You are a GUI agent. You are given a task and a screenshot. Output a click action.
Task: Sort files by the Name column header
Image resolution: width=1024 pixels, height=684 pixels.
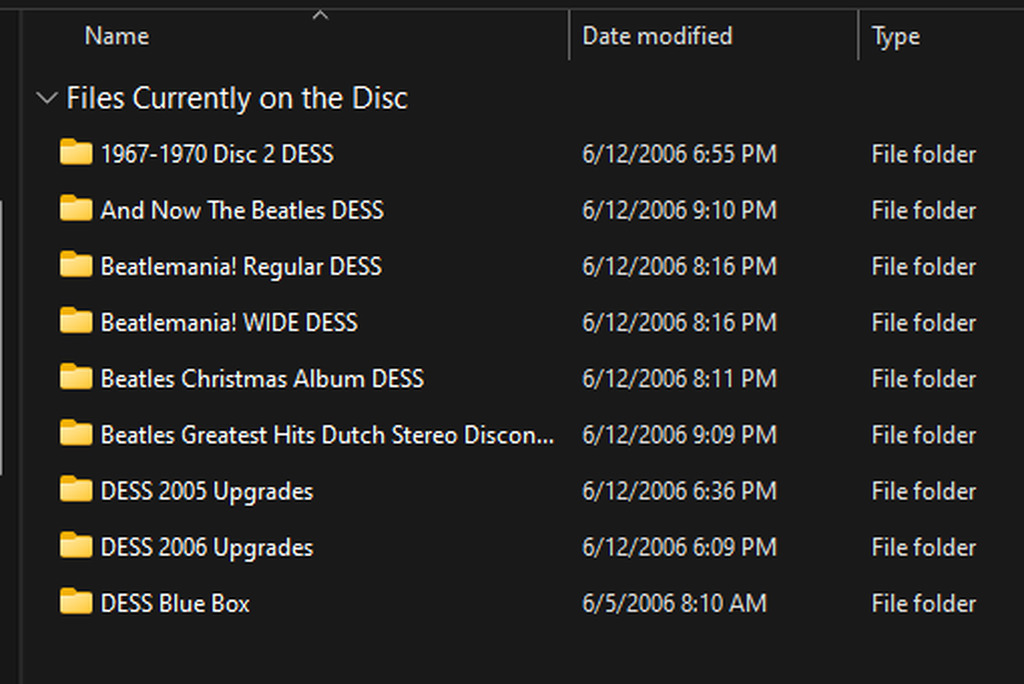[x=117, y=36]
